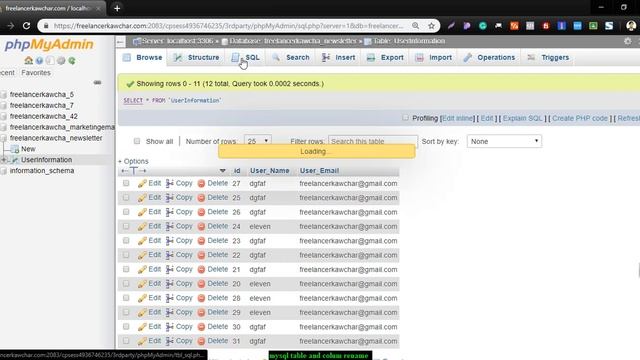Click the New table icon in tree
This screenshot has width=640, height=360.
tap(15, 149)
